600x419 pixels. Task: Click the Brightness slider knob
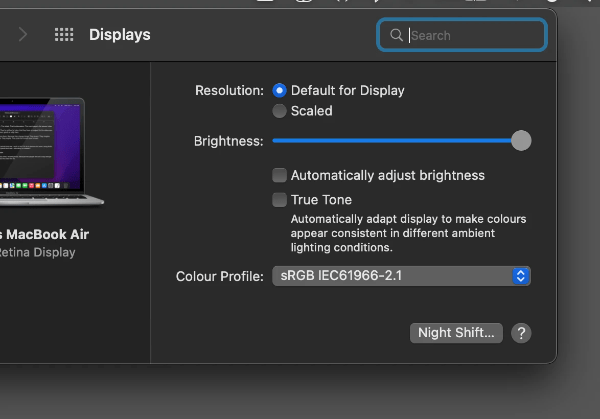coord(521,141)
